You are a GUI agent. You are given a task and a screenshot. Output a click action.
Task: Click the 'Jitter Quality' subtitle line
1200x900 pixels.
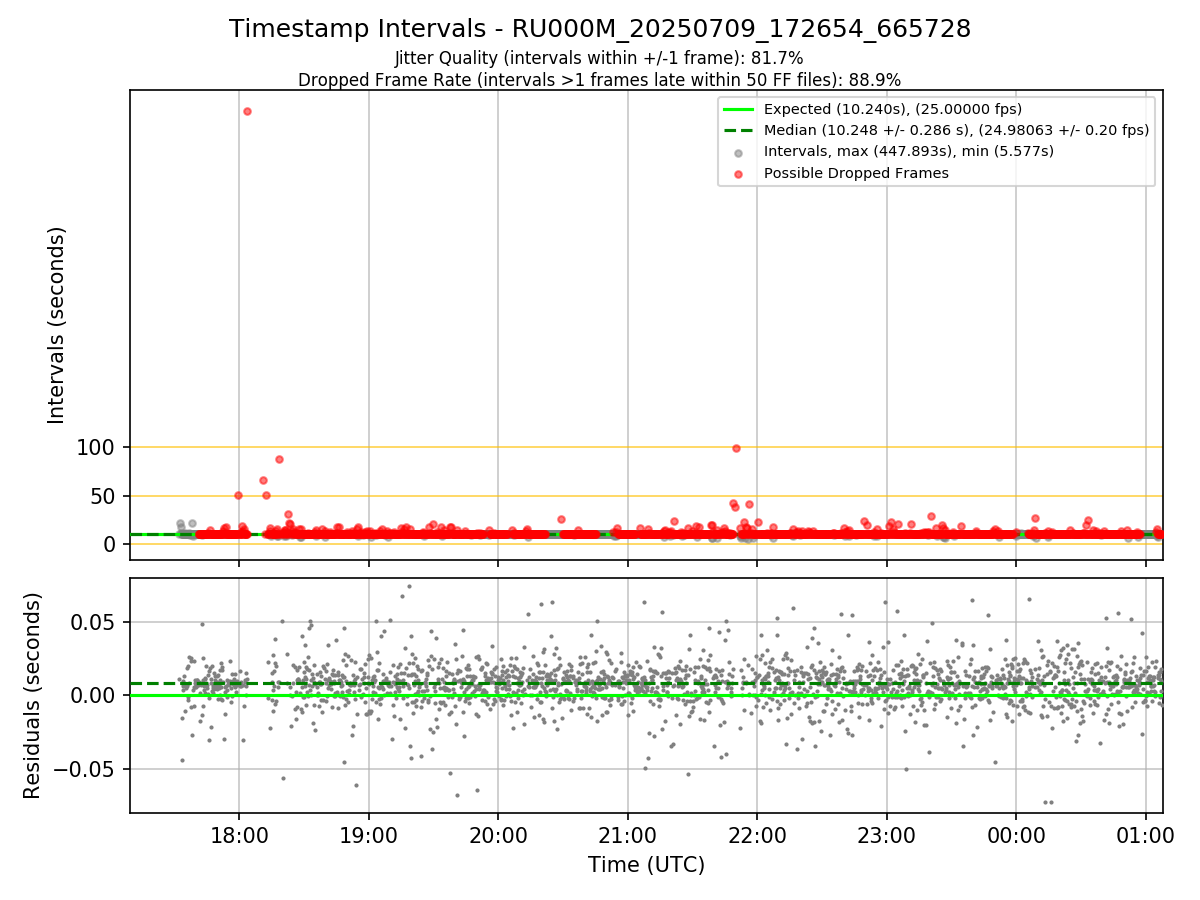coord(599,58)
